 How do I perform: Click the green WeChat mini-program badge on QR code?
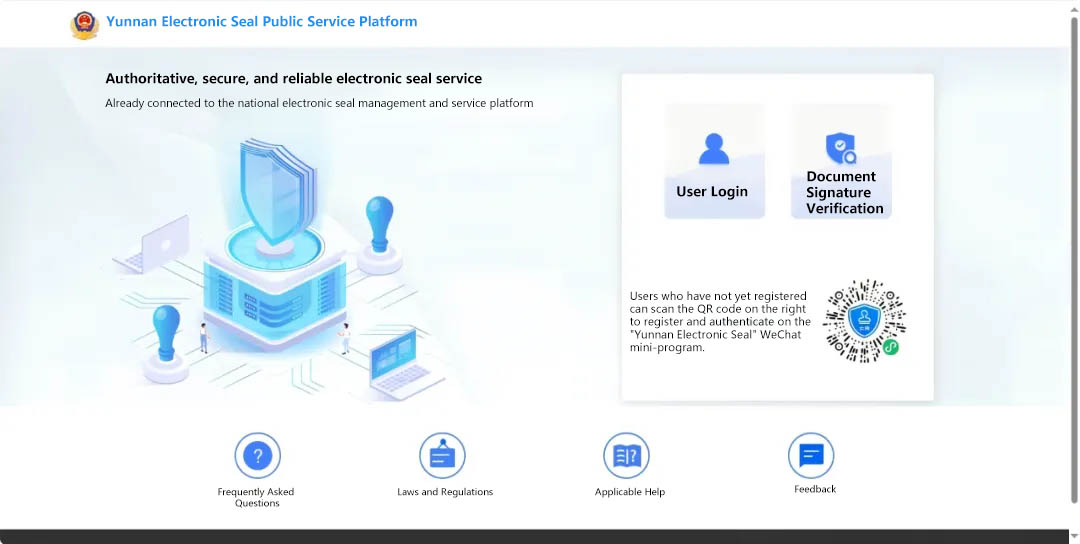[x=890, y=347]
